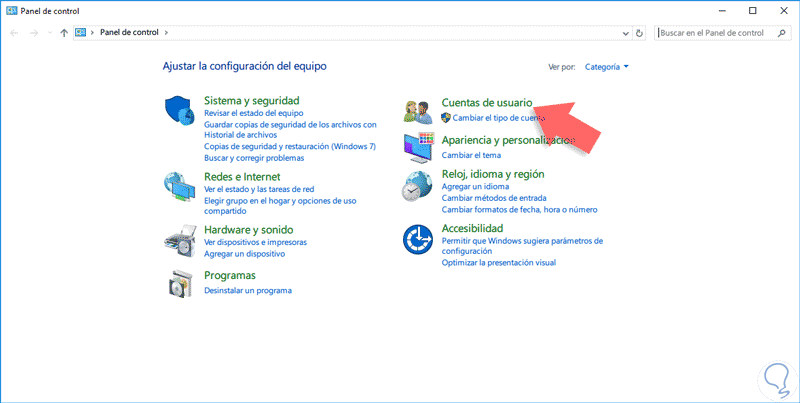
Task: Open the Apariencia y personalización monitor icon
Action: coord(418,147)
